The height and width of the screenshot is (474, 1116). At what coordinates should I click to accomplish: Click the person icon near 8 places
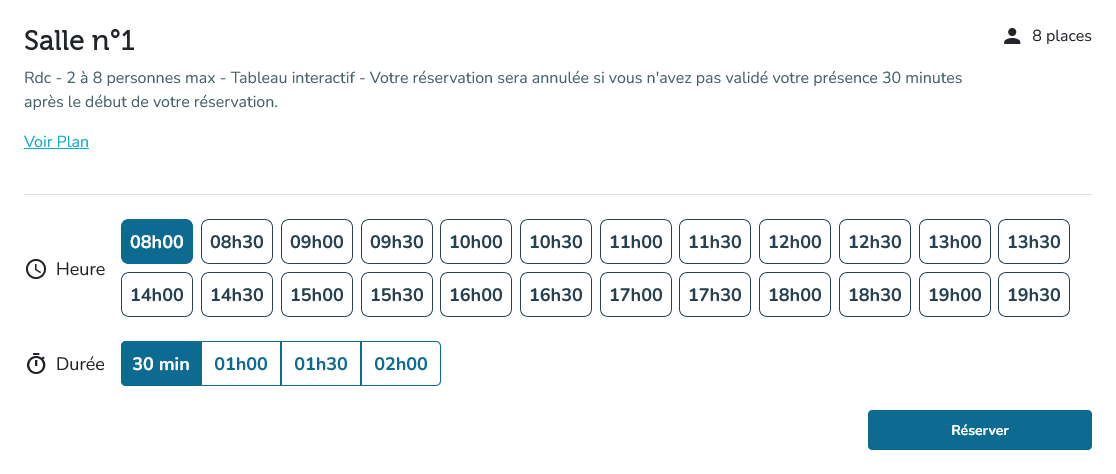click(x=1012, y=36)
